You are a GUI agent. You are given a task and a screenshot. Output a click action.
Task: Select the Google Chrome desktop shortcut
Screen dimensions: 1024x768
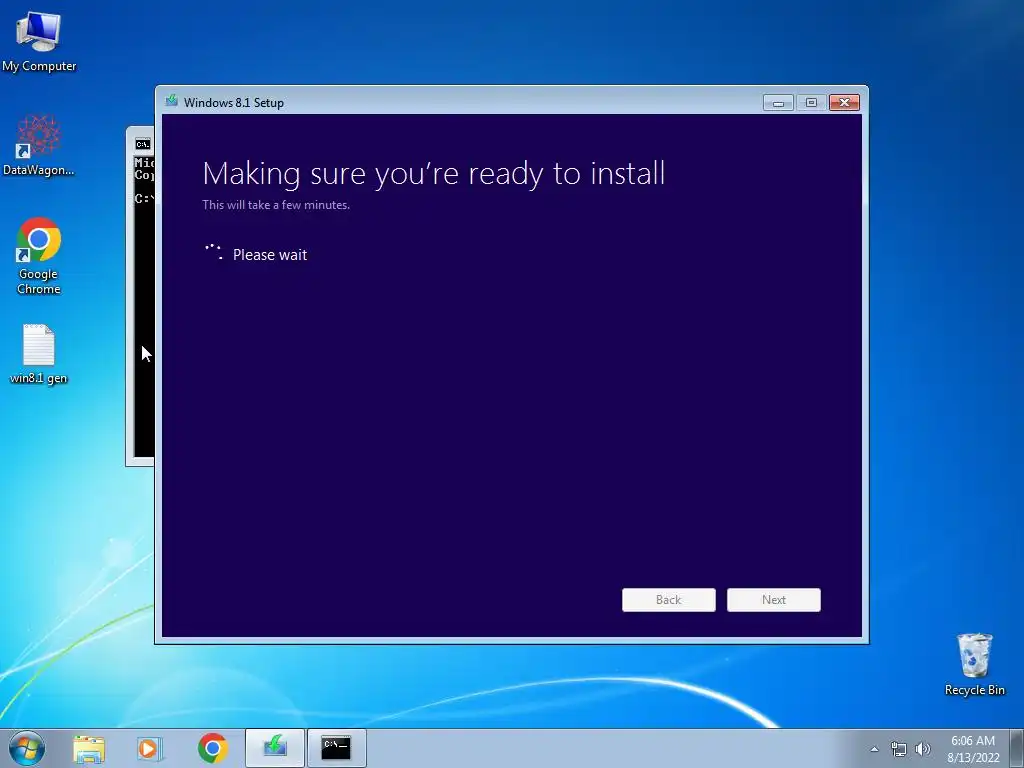(x=39, y=255)
